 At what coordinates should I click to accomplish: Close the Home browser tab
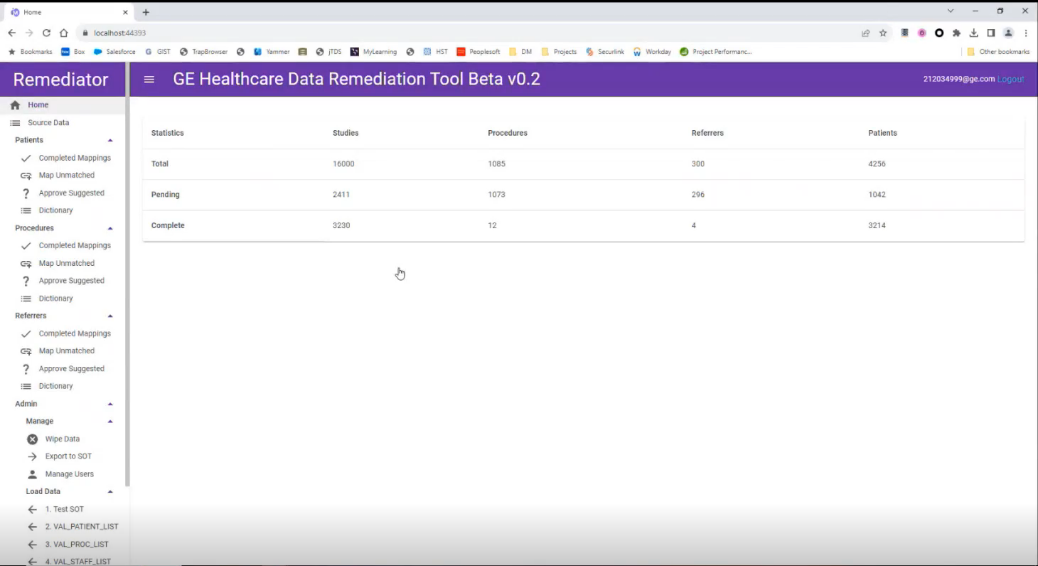(125, 12)
